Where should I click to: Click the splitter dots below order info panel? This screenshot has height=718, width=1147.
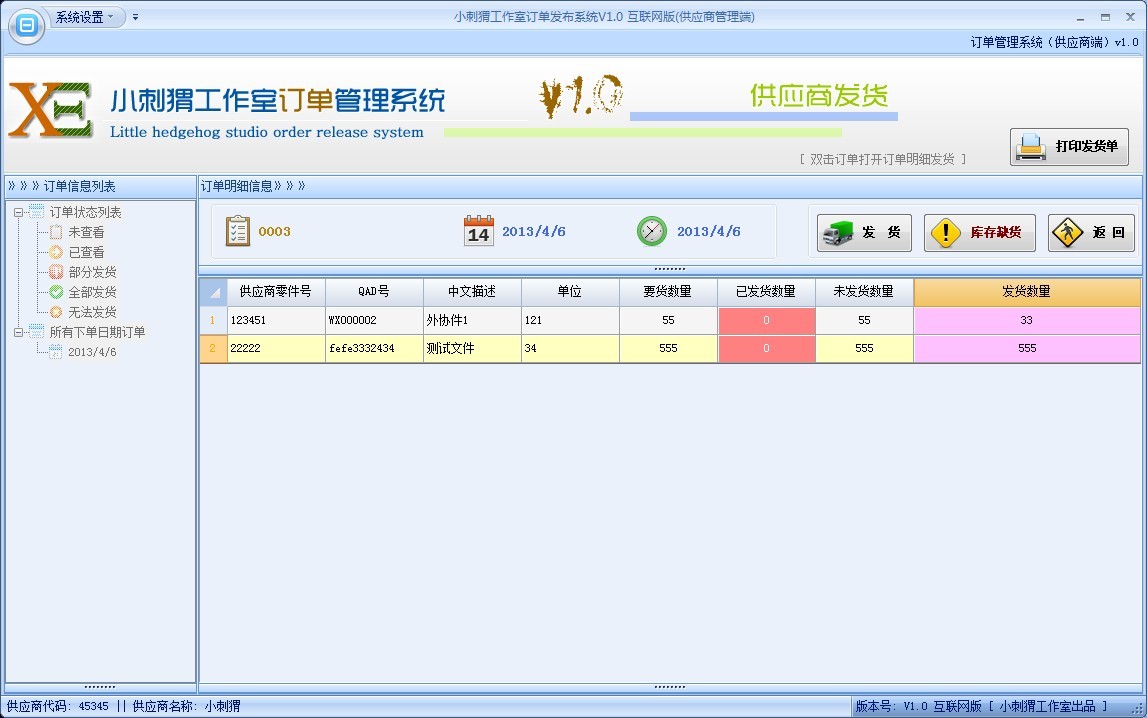[x=669, y=268]
